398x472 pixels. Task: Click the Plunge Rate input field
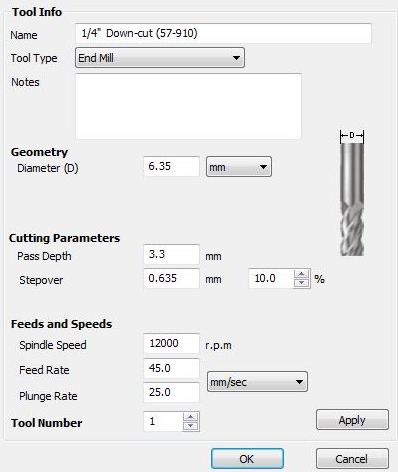tap(172, 392)
